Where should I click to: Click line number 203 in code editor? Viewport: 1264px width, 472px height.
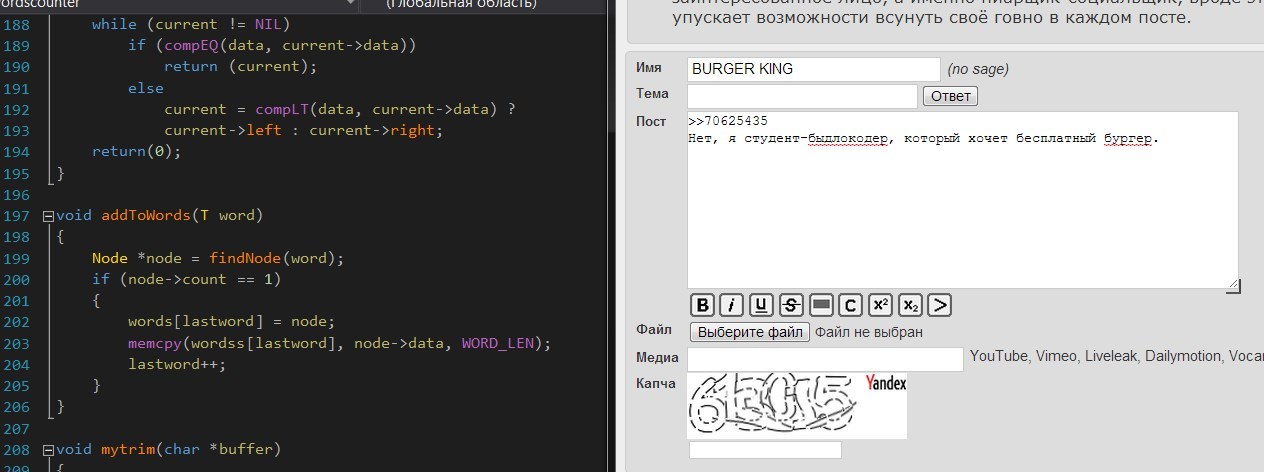pos(16,343)
